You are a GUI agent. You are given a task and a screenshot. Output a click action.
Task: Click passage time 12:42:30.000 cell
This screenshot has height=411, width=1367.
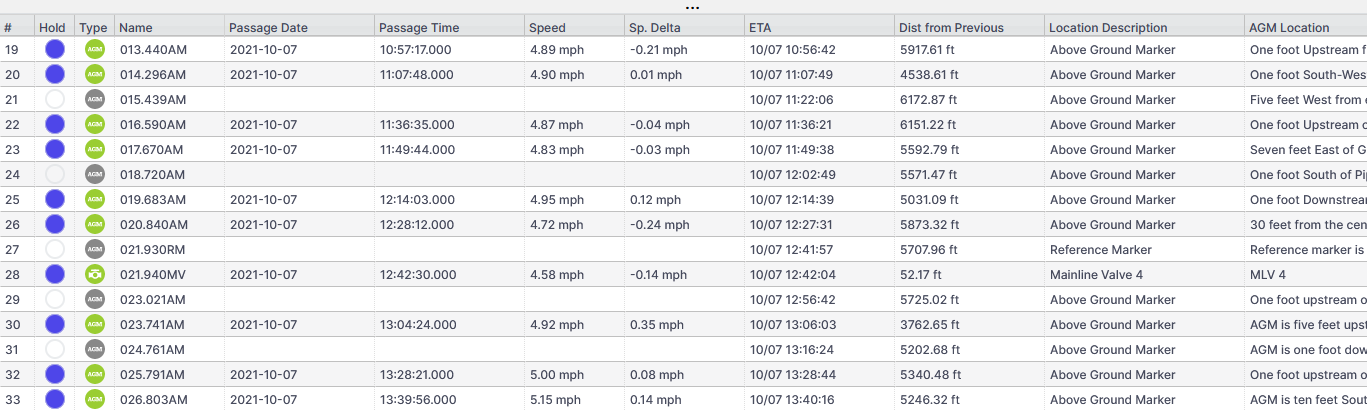tap(415, 274)
